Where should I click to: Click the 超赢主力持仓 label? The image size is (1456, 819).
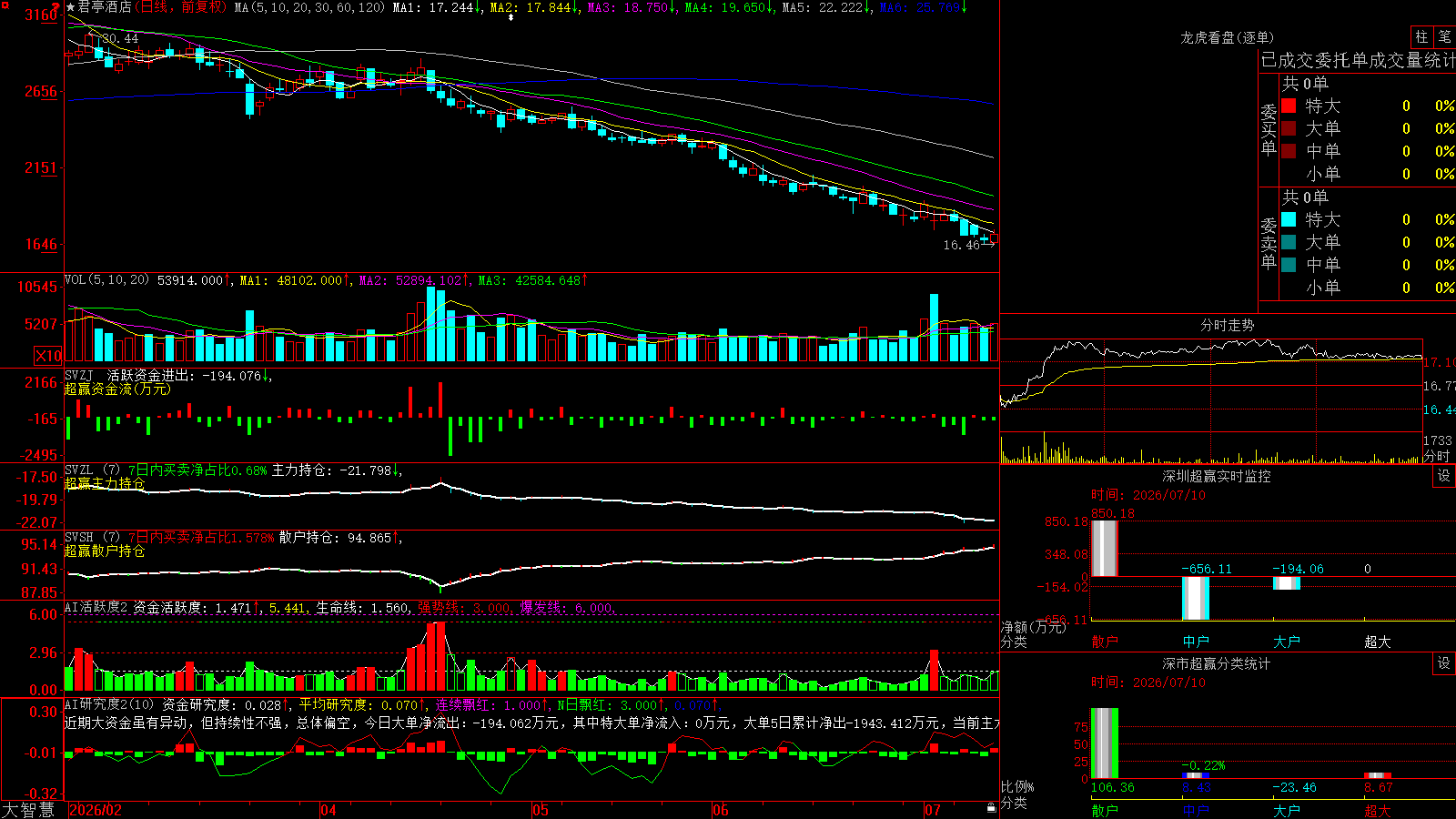[x=105, y=483]
